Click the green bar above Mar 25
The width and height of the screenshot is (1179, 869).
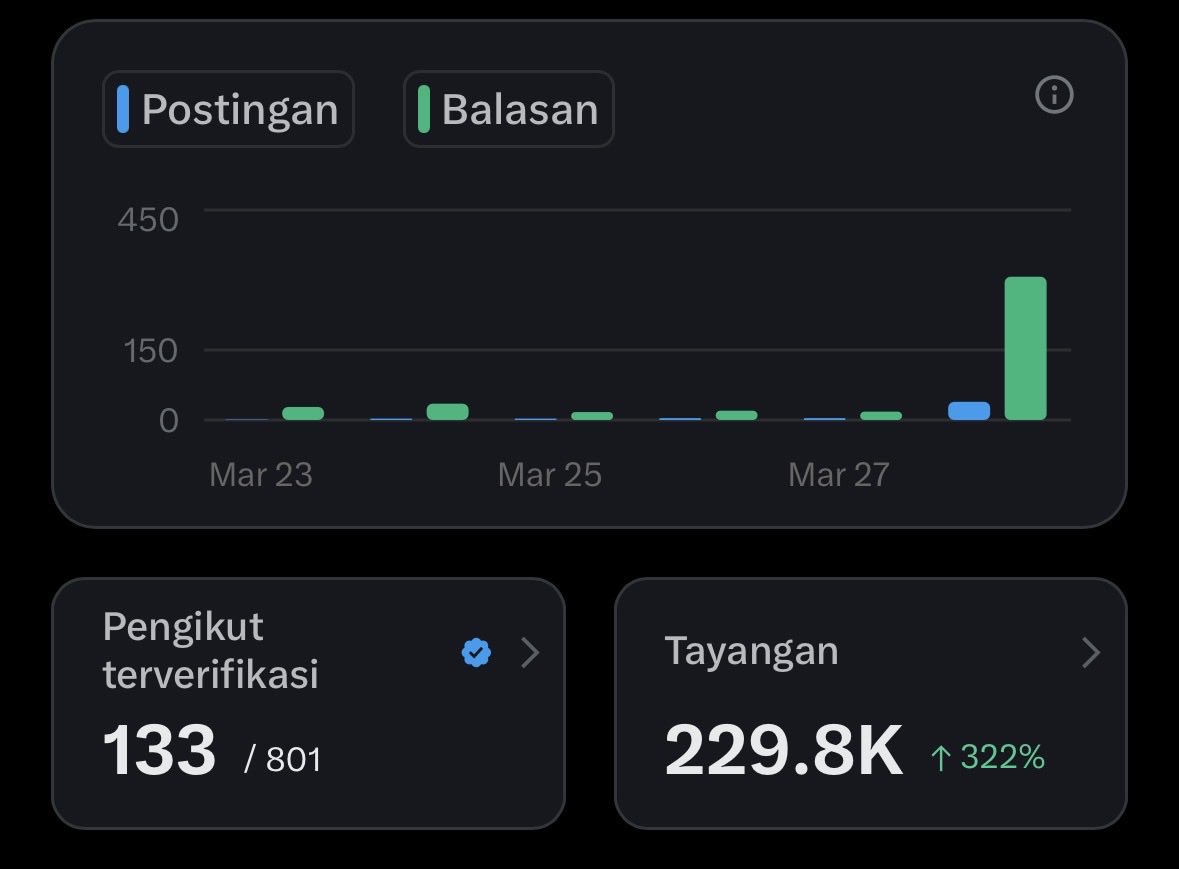591,413
